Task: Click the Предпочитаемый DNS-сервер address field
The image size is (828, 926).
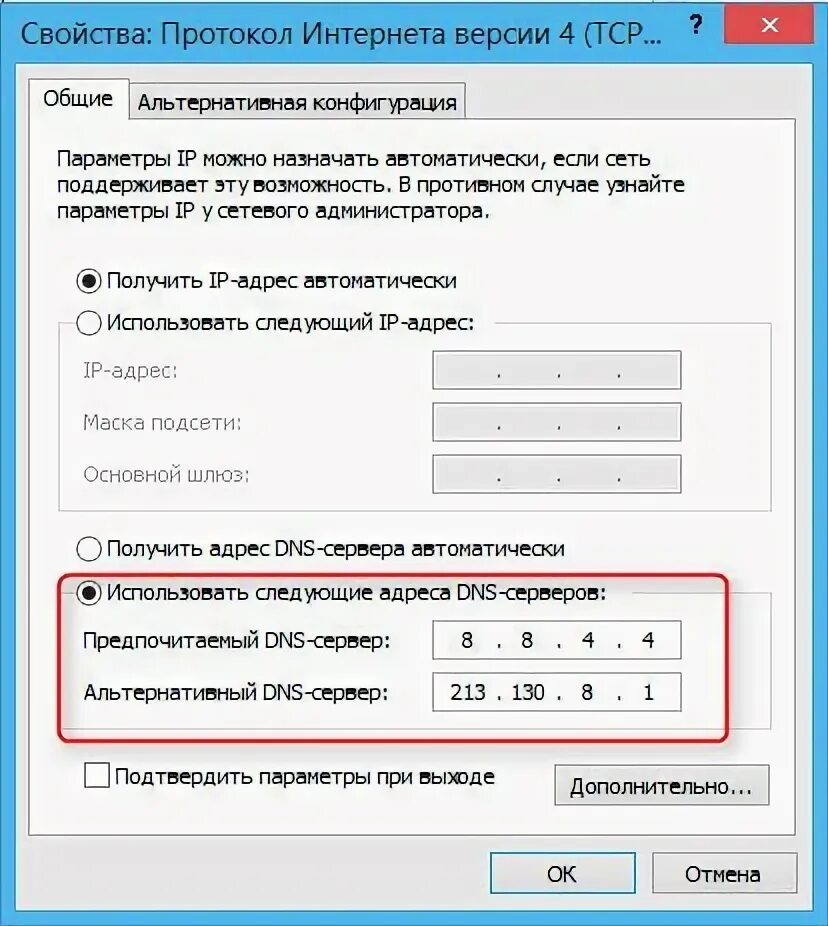Action: click(557, 640)
